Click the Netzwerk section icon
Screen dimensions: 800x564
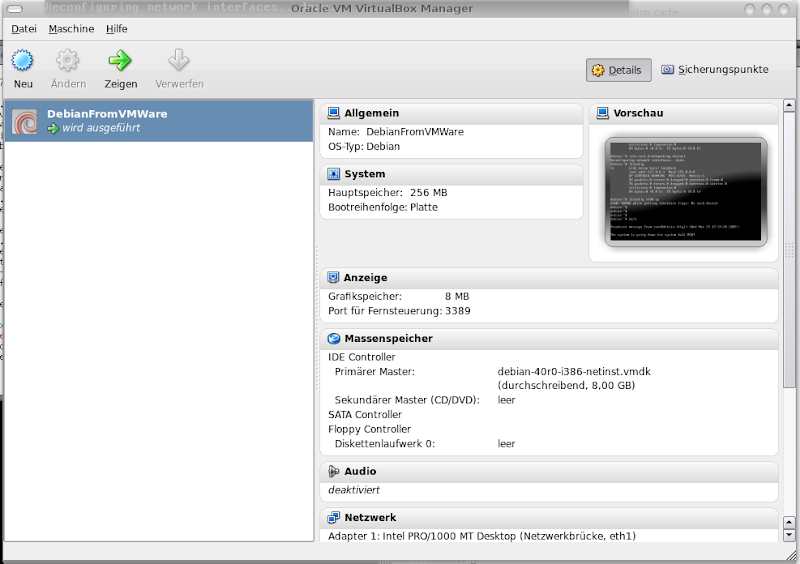[334, 518]
